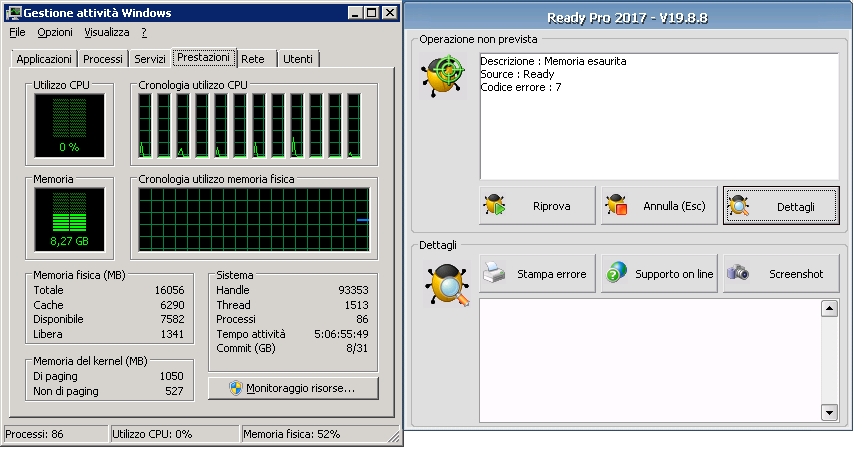This screenshot has height=457, width=866.
Task: Click the details scrollbar down arrow
Action: [829, 412]
